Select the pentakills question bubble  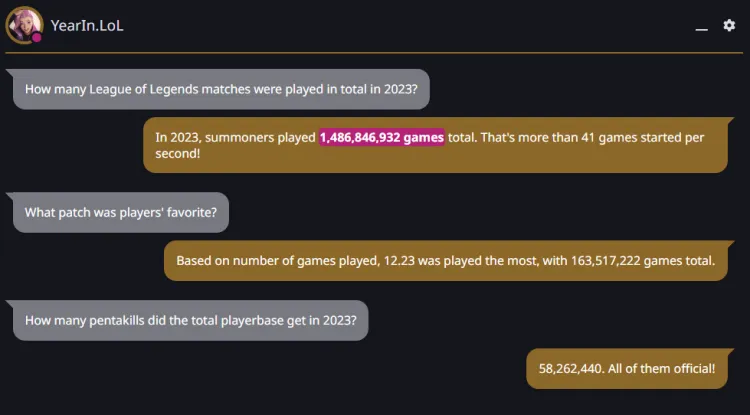[x=188, y=320]
